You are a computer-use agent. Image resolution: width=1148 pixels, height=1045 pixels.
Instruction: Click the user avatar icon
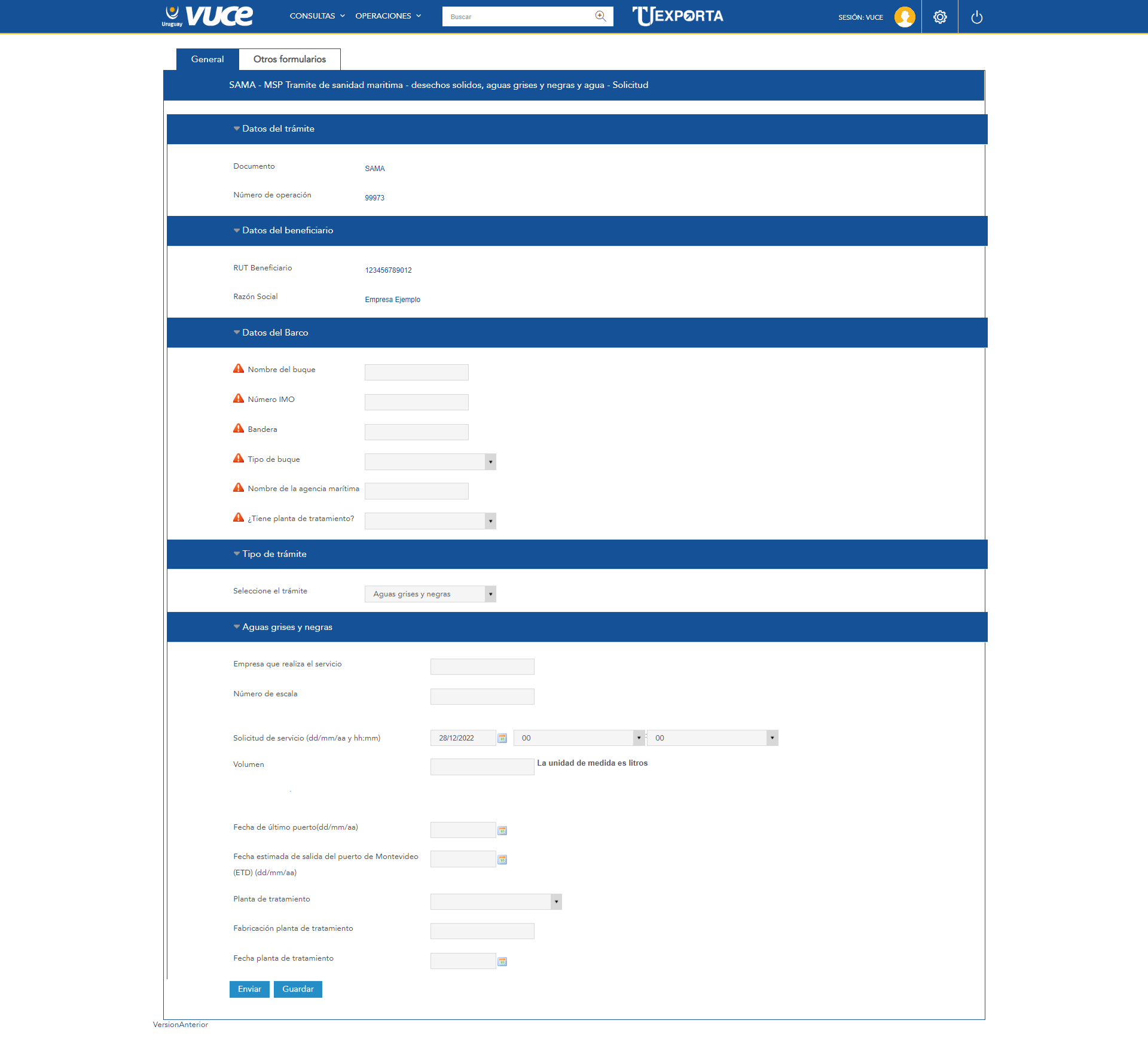click(904, 17)
